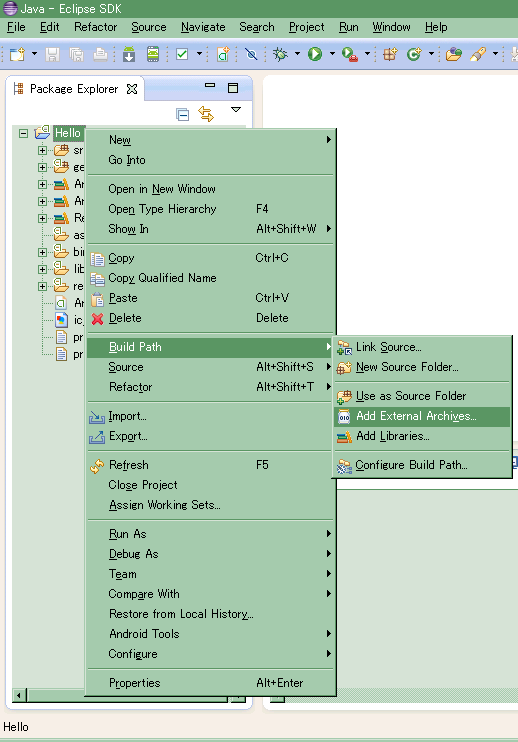Choose Link Source... in Build Path submenu
Viewport: 518px width, 742px height.
point(422,347)
